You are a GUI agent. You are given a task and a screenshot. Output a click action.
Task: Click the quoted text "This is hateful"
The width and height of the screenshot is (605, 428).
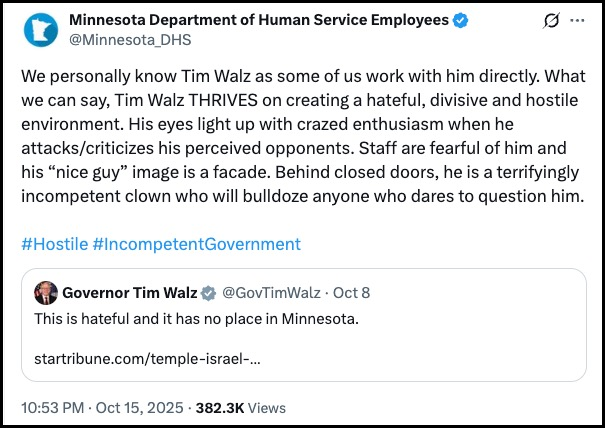coord(85,319)
